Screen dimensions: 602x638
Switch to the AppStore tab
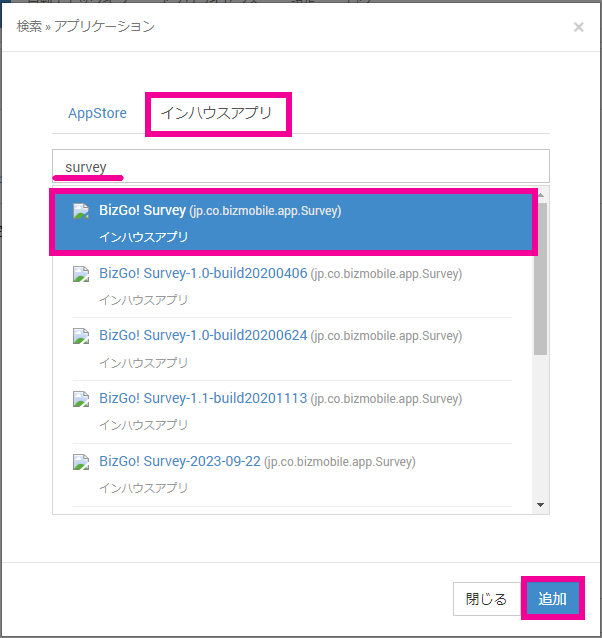(97, 113)
